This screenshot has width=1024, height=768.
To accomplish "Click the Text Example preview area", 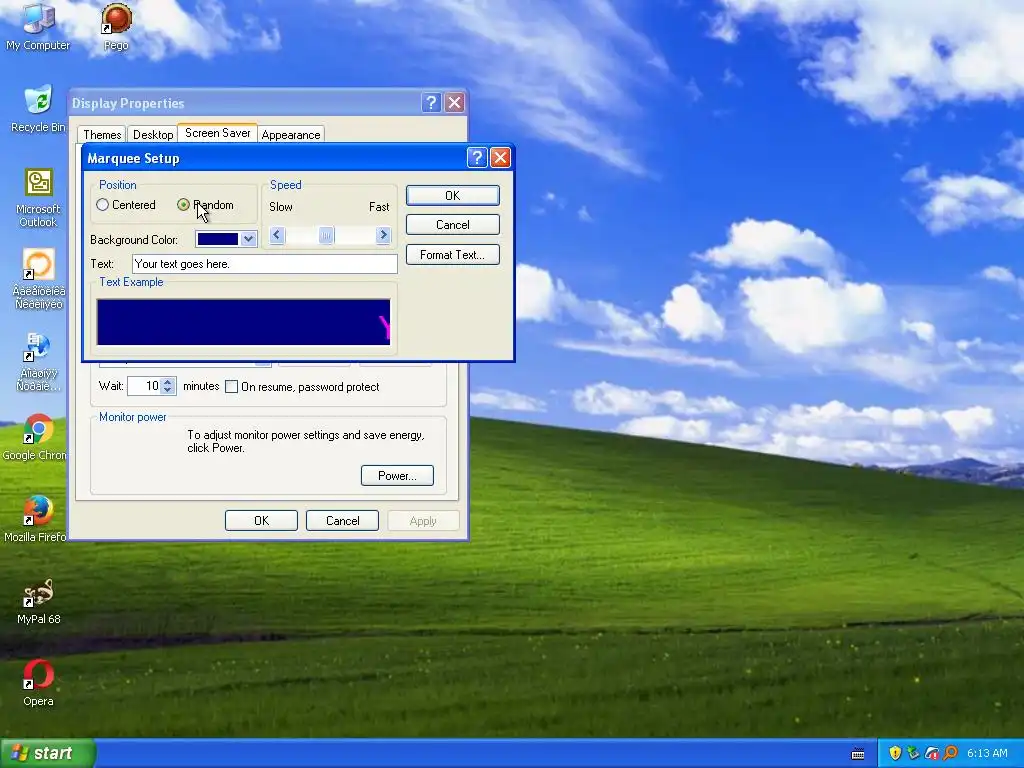I will [x=244, y=322].
